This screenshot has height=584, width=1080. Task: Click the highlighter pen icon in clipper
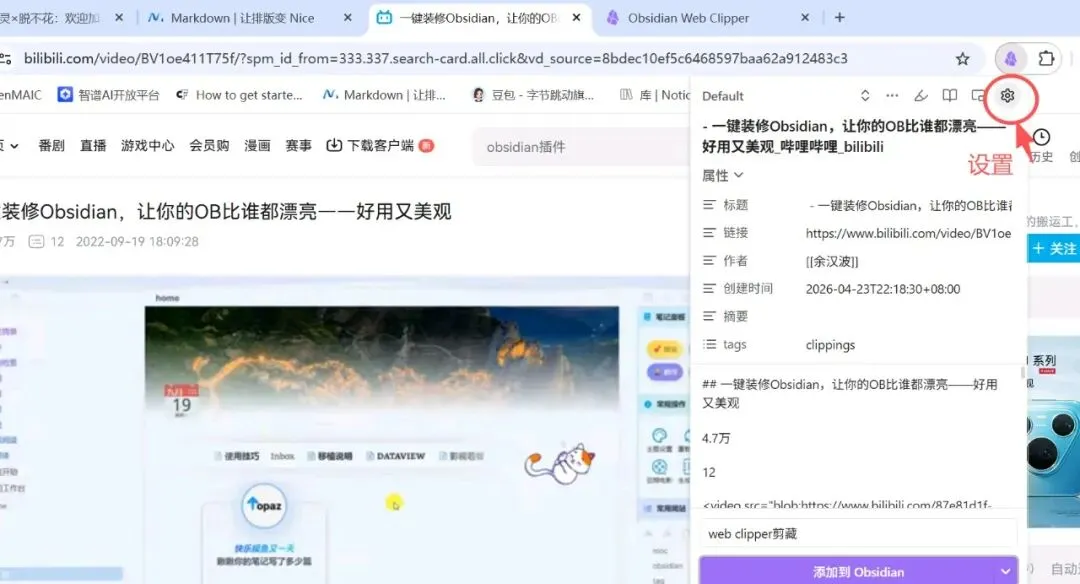tap(921, 96)
